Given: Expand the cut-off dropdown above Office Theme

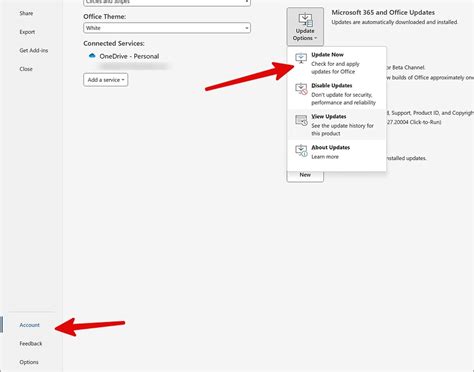Looking at the screenshot, I should pos(167,2).
